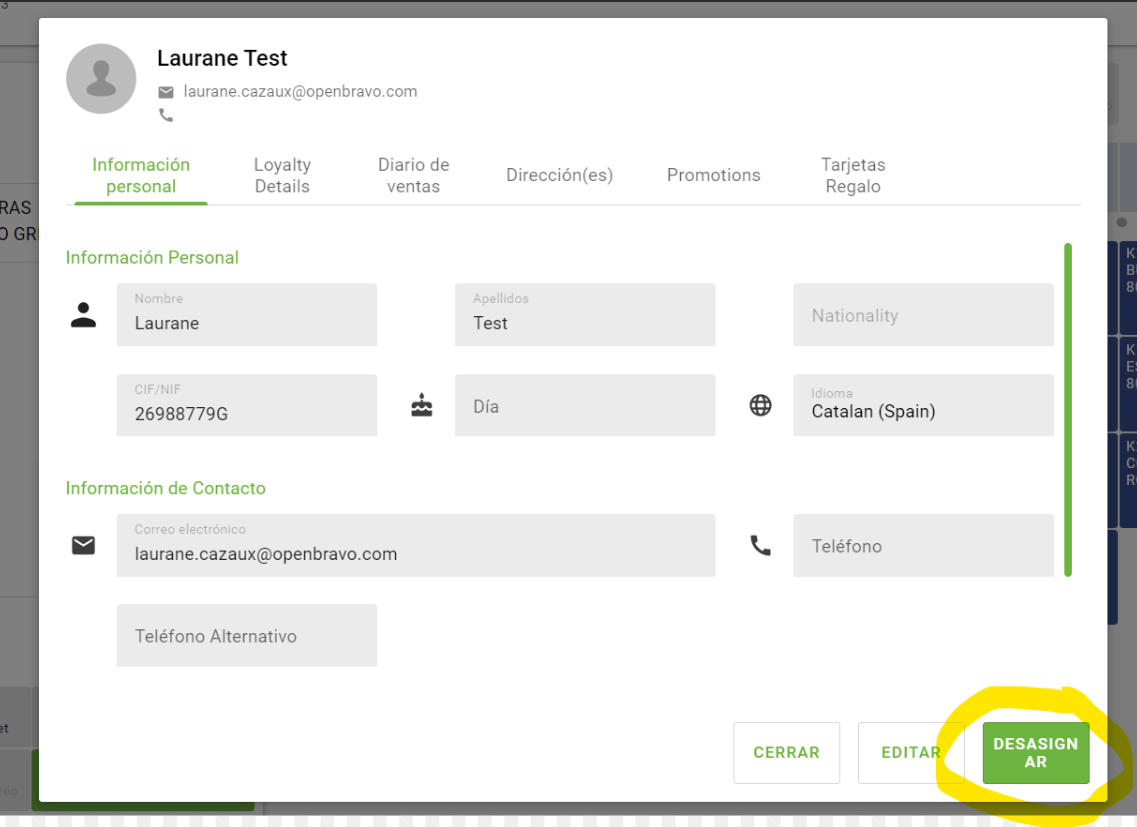Click the CERRAR button
The width and height of the screenshot is (1137, 827).
click(x=786, y=753)
